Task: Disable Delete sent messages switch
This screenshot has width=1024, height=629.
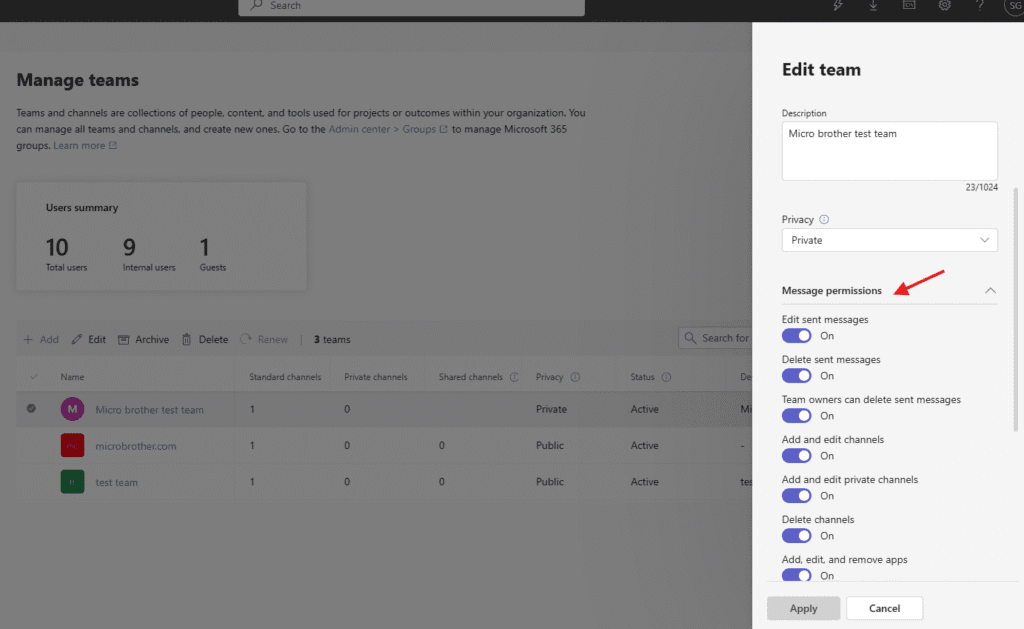Action: pyautogui.click(x=797, y=376)
